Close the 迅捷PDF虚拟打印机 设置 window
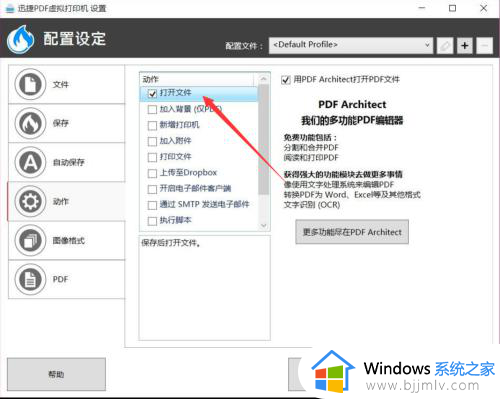Image resolution: width=500 pixels, height=399 pixels. (x=483, y=8)
